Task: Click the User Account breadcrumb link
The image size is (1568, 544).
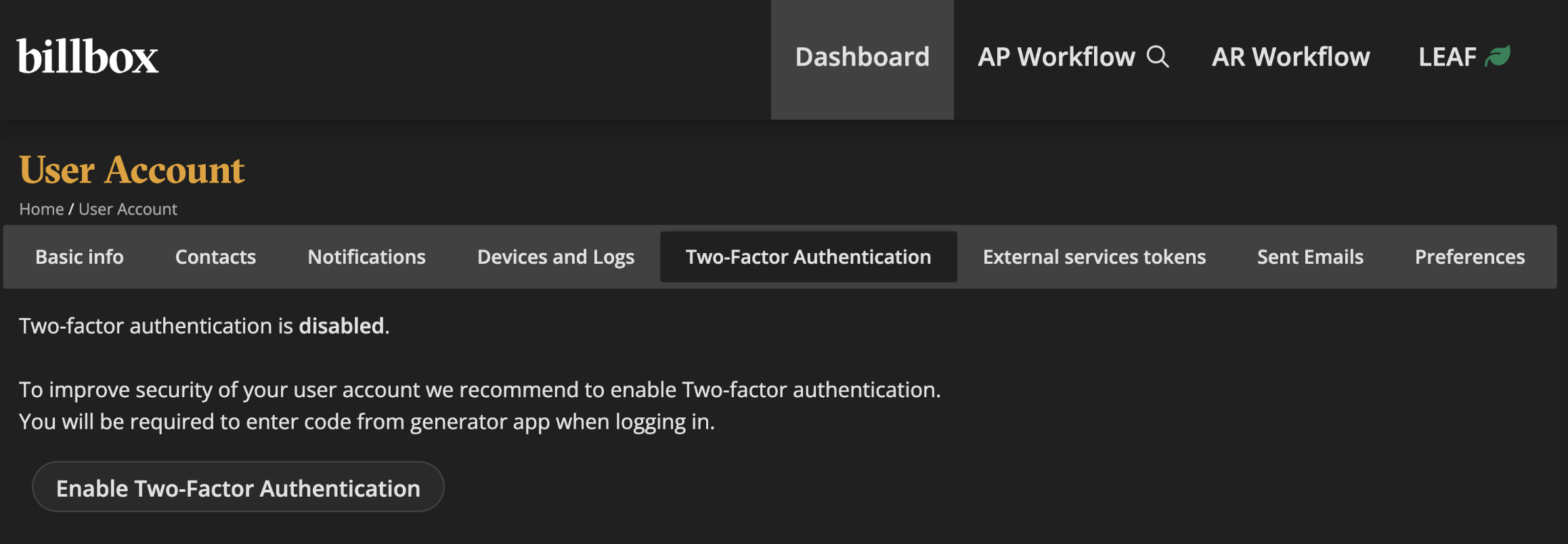Action: coord(128,209)
